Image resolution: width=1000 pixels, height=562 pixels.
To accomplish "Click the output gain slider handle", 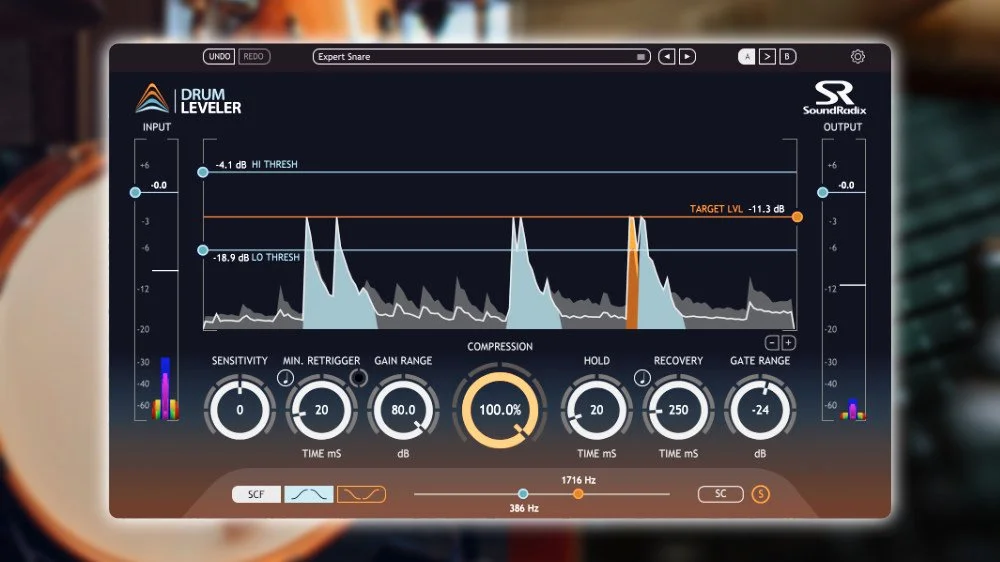I will tap(823, 192).
